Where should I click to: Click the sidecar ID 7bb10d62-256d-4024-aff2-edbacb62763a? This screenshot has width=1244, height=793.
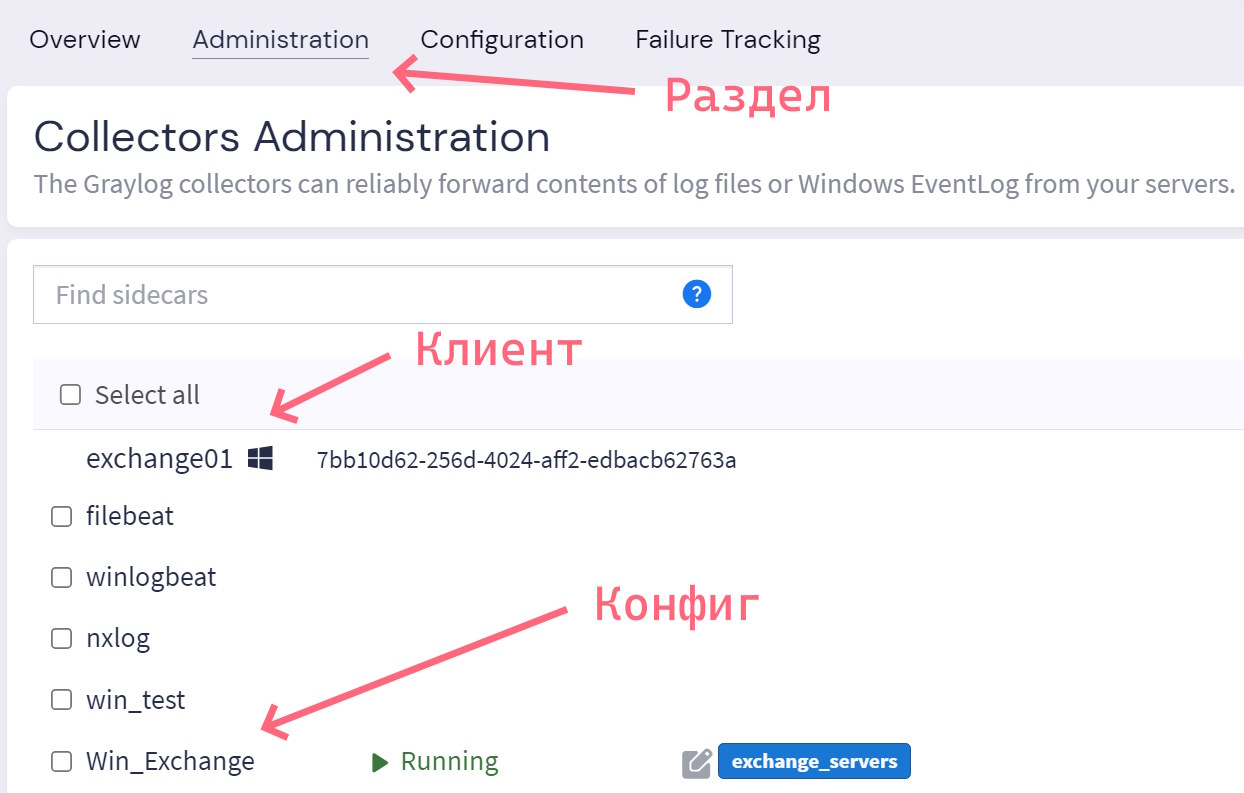(x=526, y=460)
